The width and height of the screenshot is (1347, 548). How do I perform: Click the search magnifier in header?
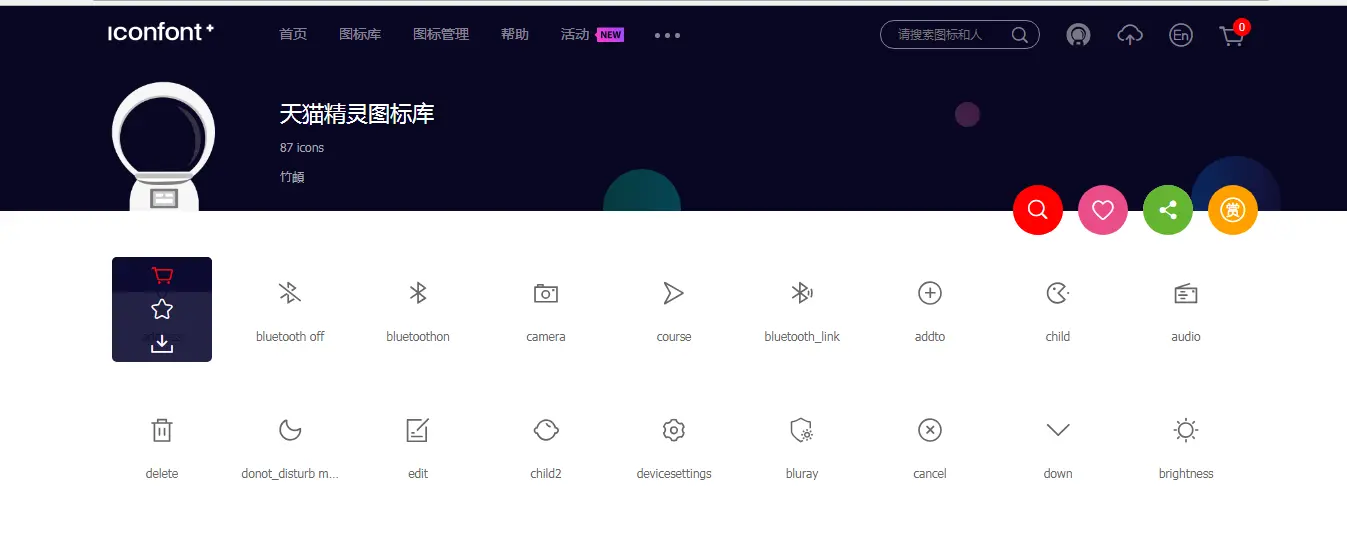[1019, 35]
